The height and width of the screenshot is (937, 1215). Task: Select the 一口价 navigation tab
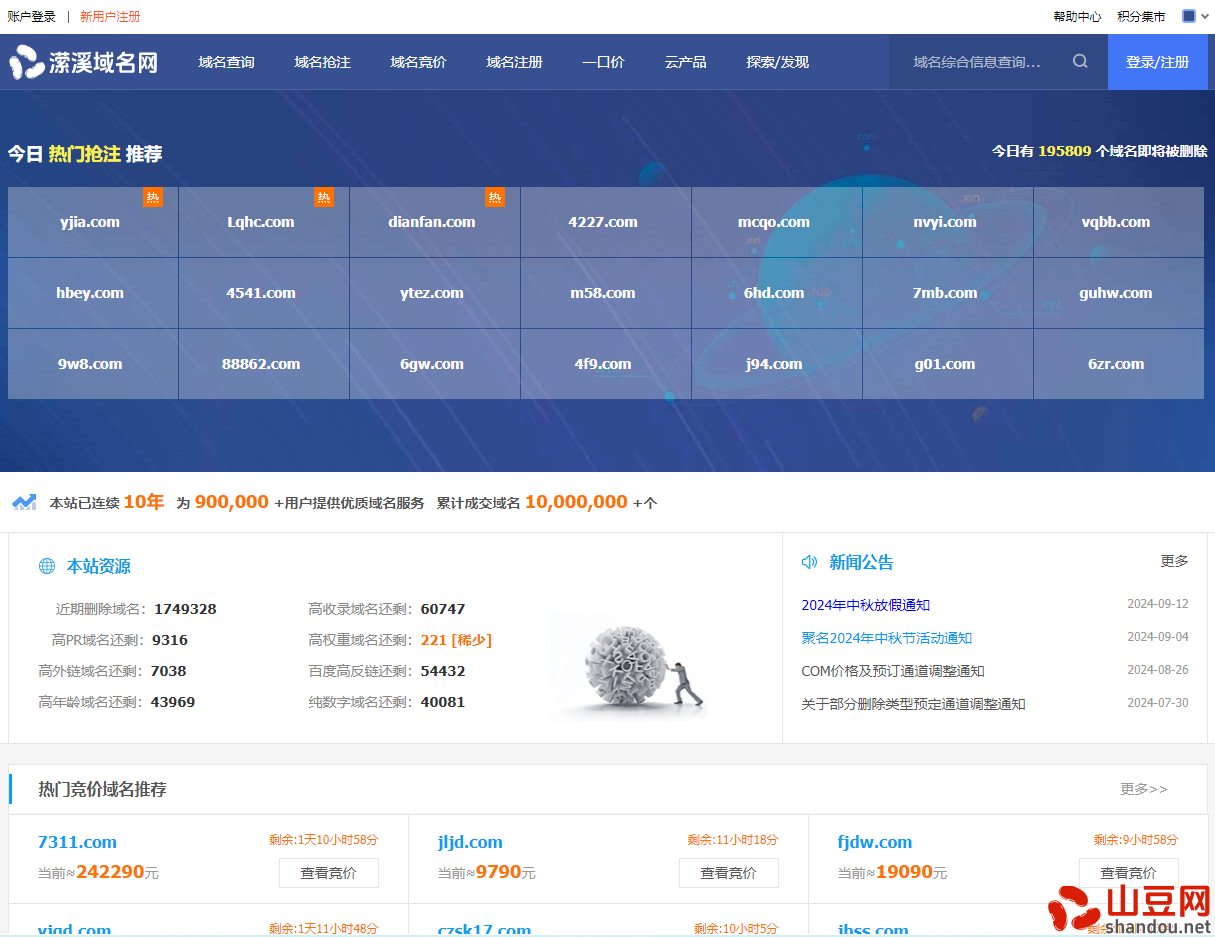click(x=603, y=61)
